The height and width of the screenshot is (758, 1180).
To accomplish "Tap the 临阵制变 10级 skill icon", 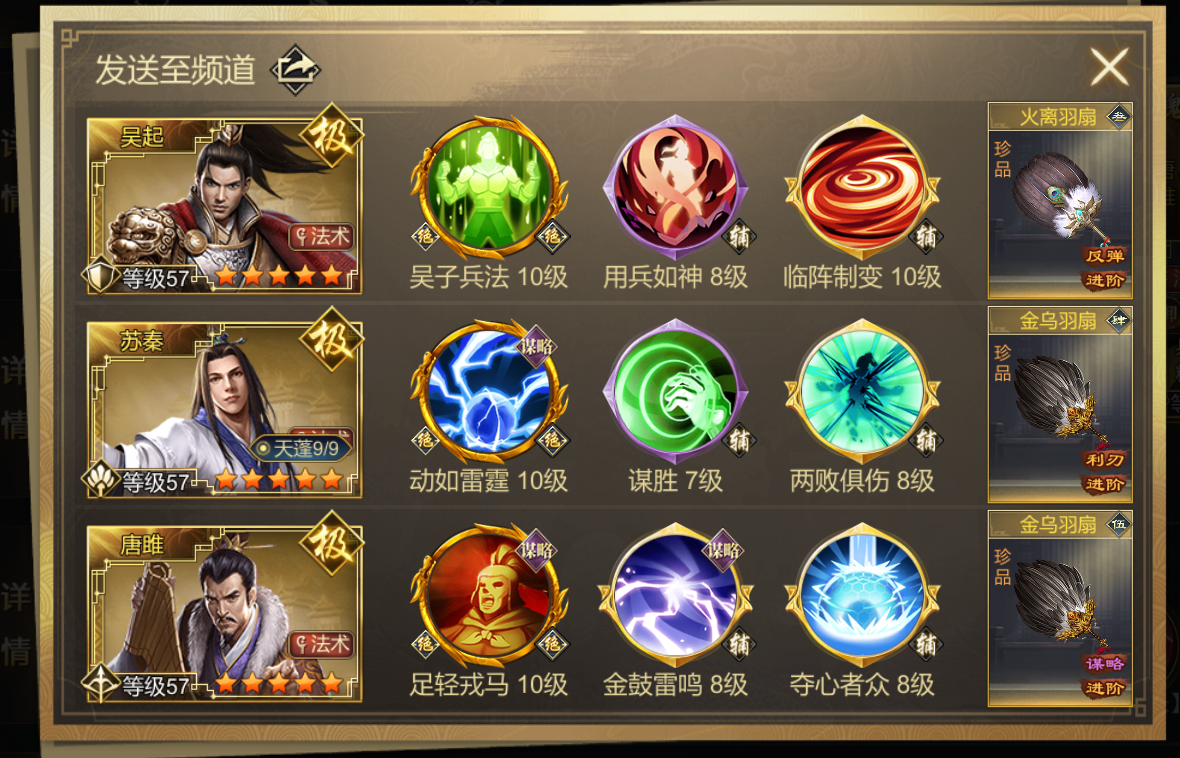I will pos(862,186).
